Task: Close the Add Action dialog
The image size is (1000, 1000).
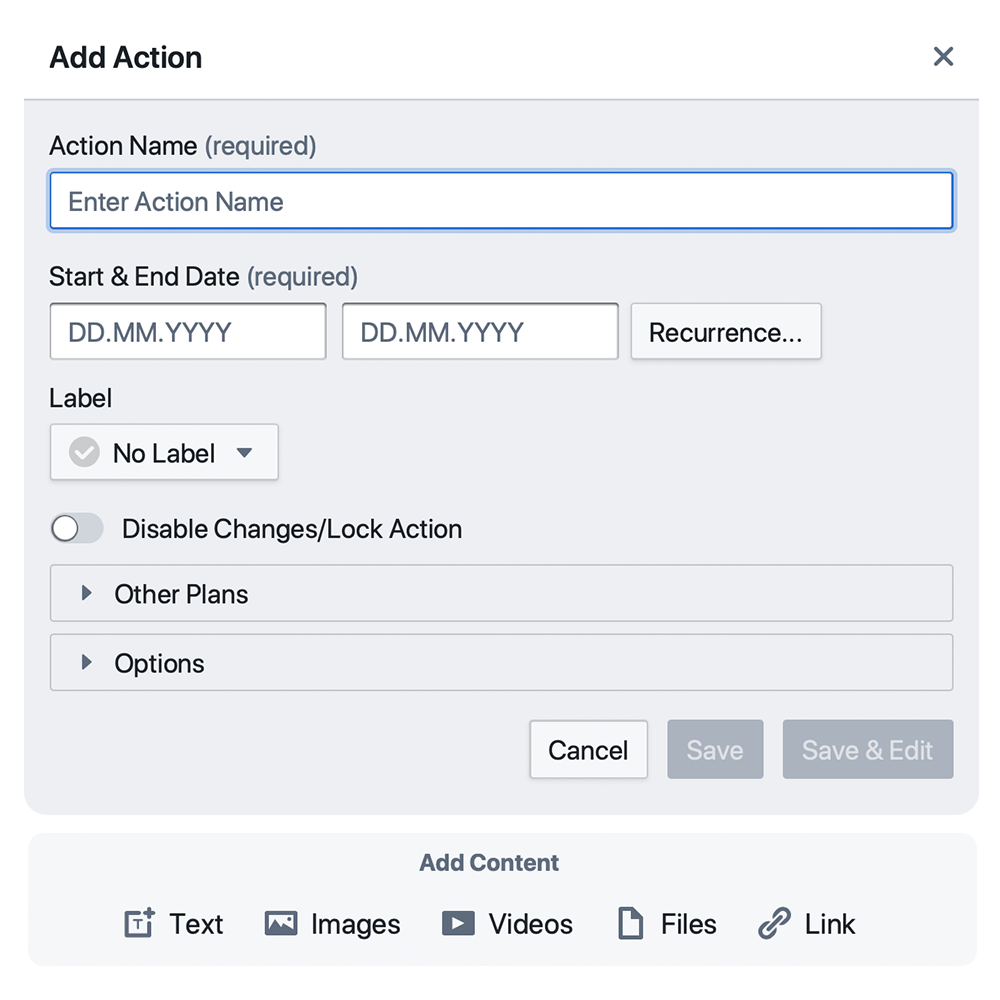Action: click(x=943, y=57)
